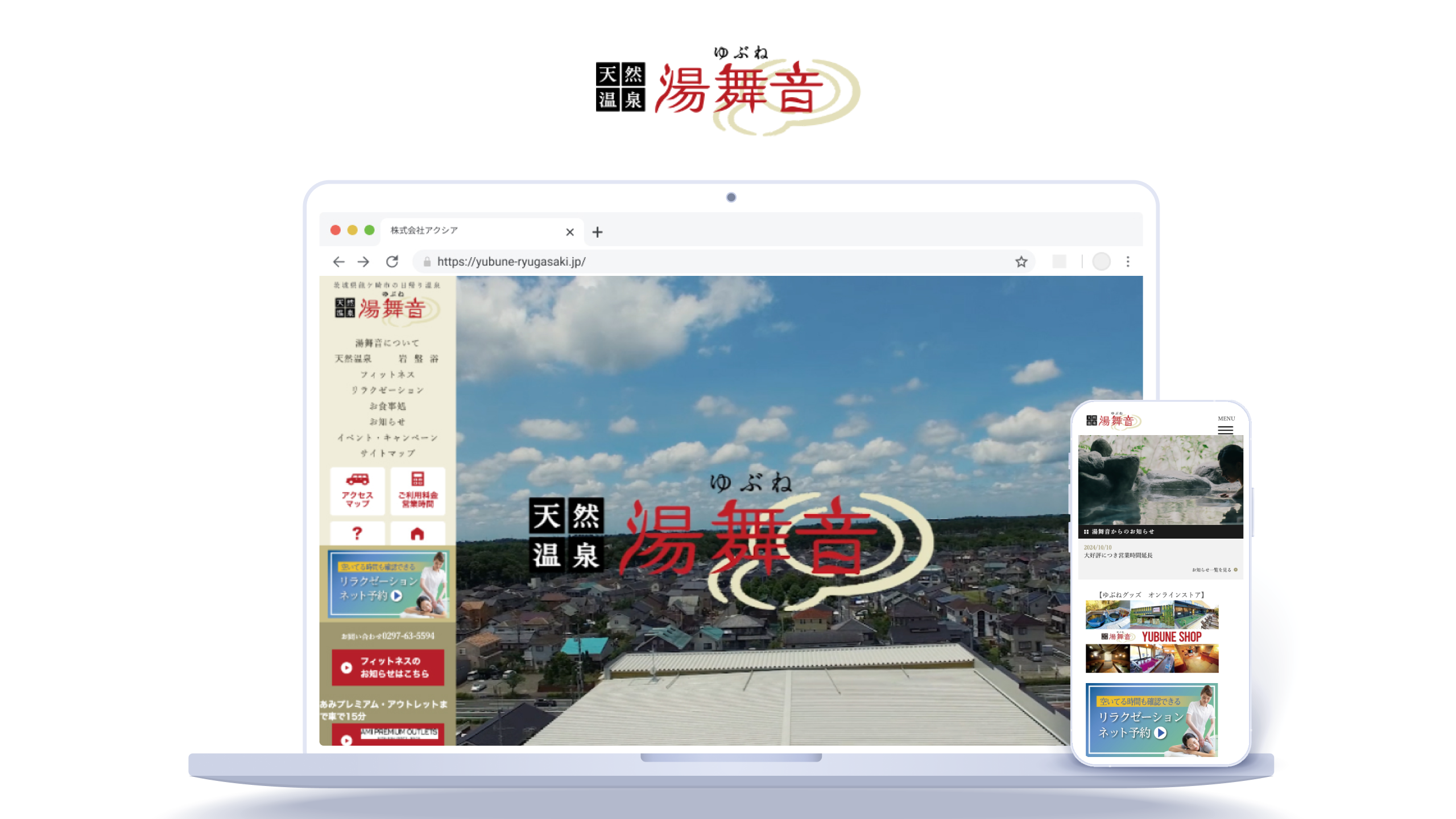Screen dimensions: 1456x819
Task: Click the AMI PREMIUM OUTLETS red banner
Action: point(388,735)
